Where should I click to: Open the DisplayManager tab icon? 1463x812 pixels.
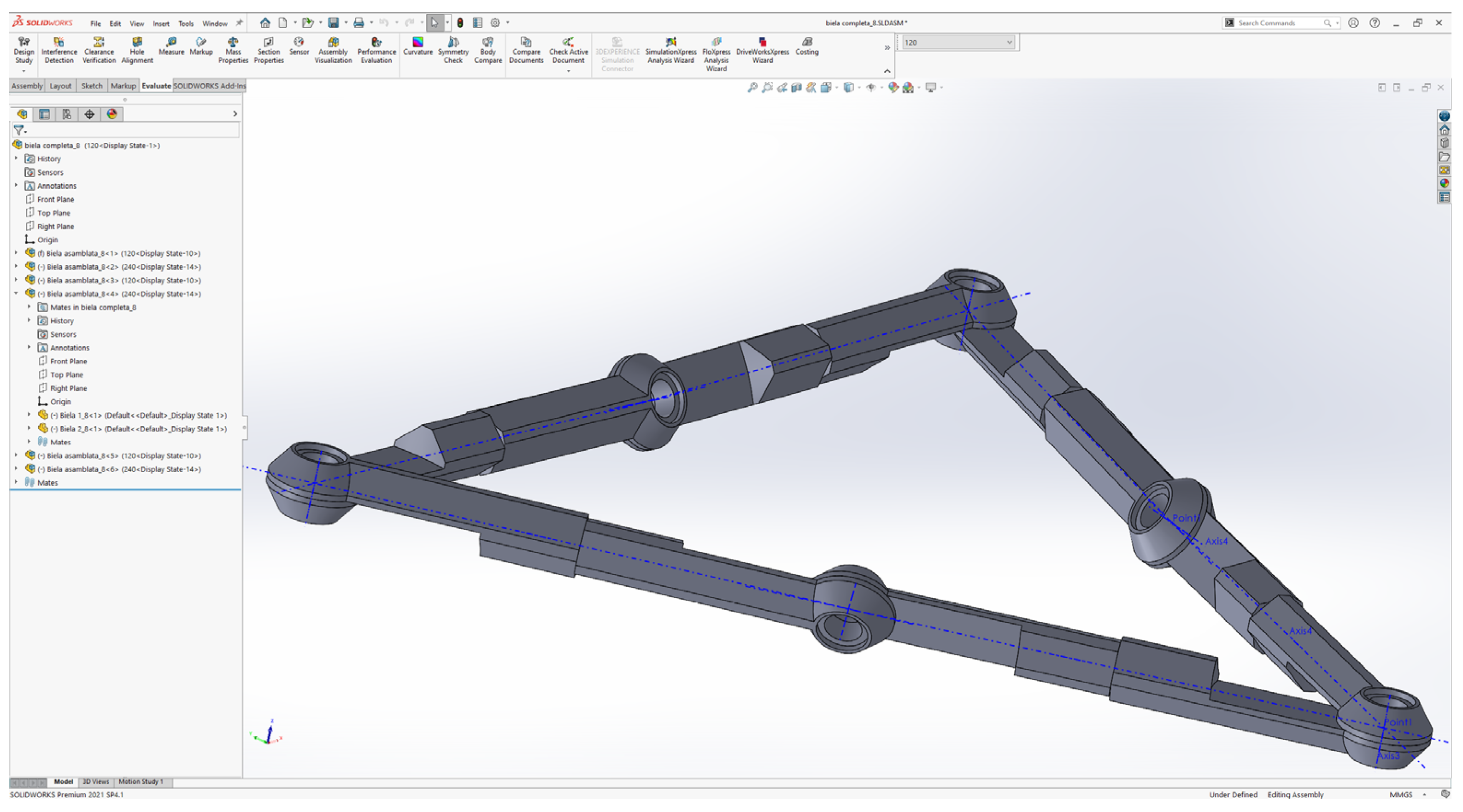[x=112, y=114]
